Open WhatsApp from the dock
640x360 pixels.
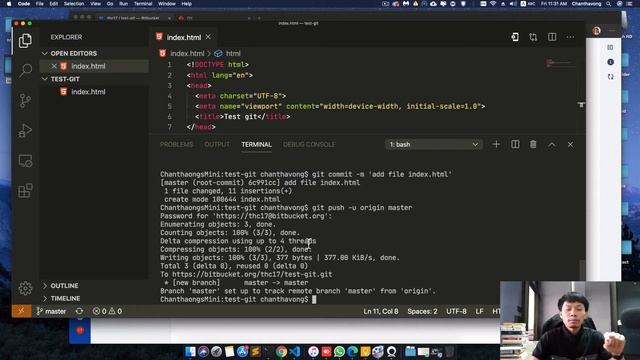tap(339, 351)
